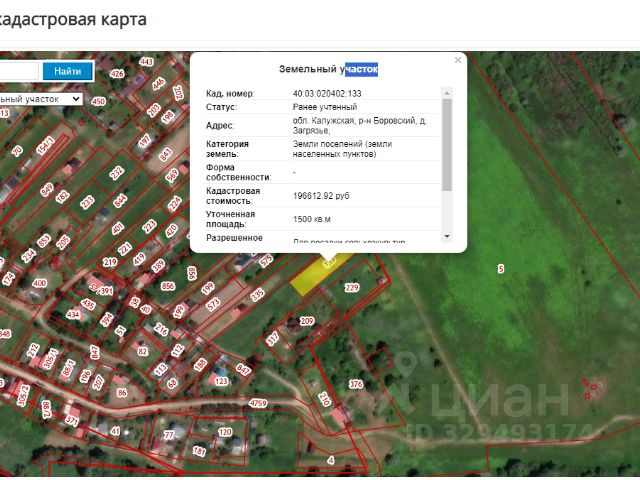Select parcel label 229
The image size is (640, 480).
tap(351, 288)
